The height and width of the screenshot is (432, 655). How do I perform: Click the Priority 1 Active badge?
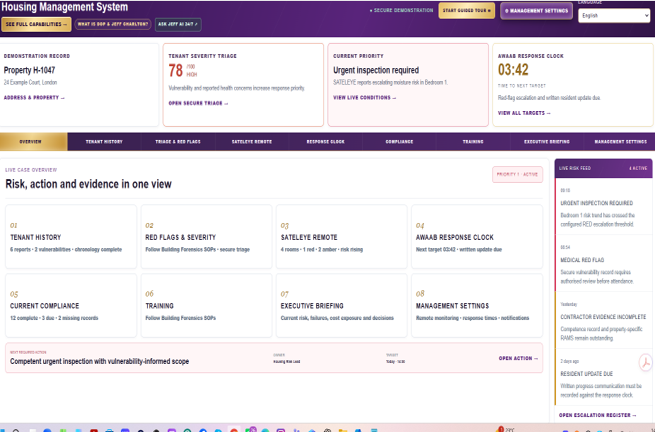coord(517,174)
